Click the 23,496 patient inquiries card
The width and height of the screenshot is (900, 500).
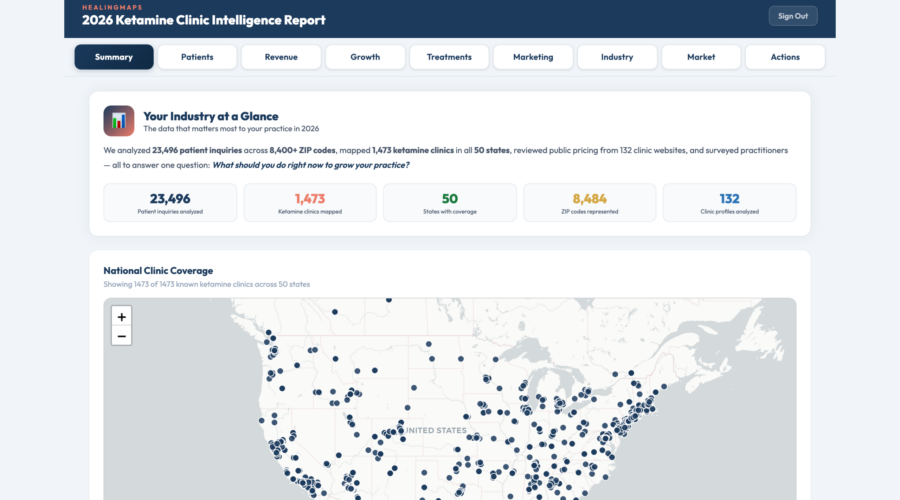click(x=170, y=203)
